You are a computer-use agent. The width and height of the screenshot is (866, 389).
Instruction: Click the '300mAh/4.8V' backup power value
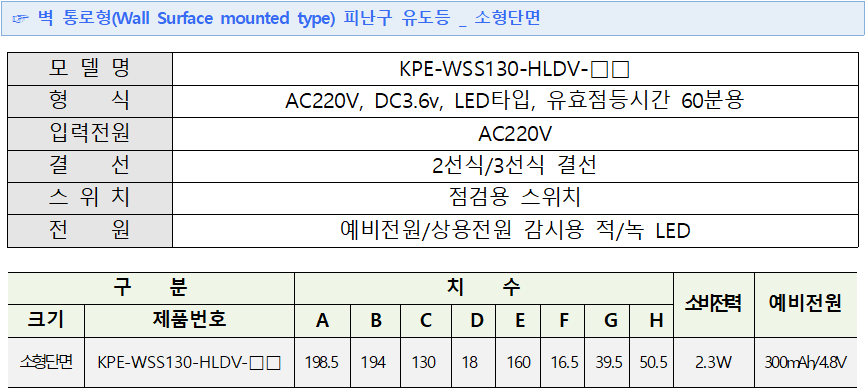805,363
